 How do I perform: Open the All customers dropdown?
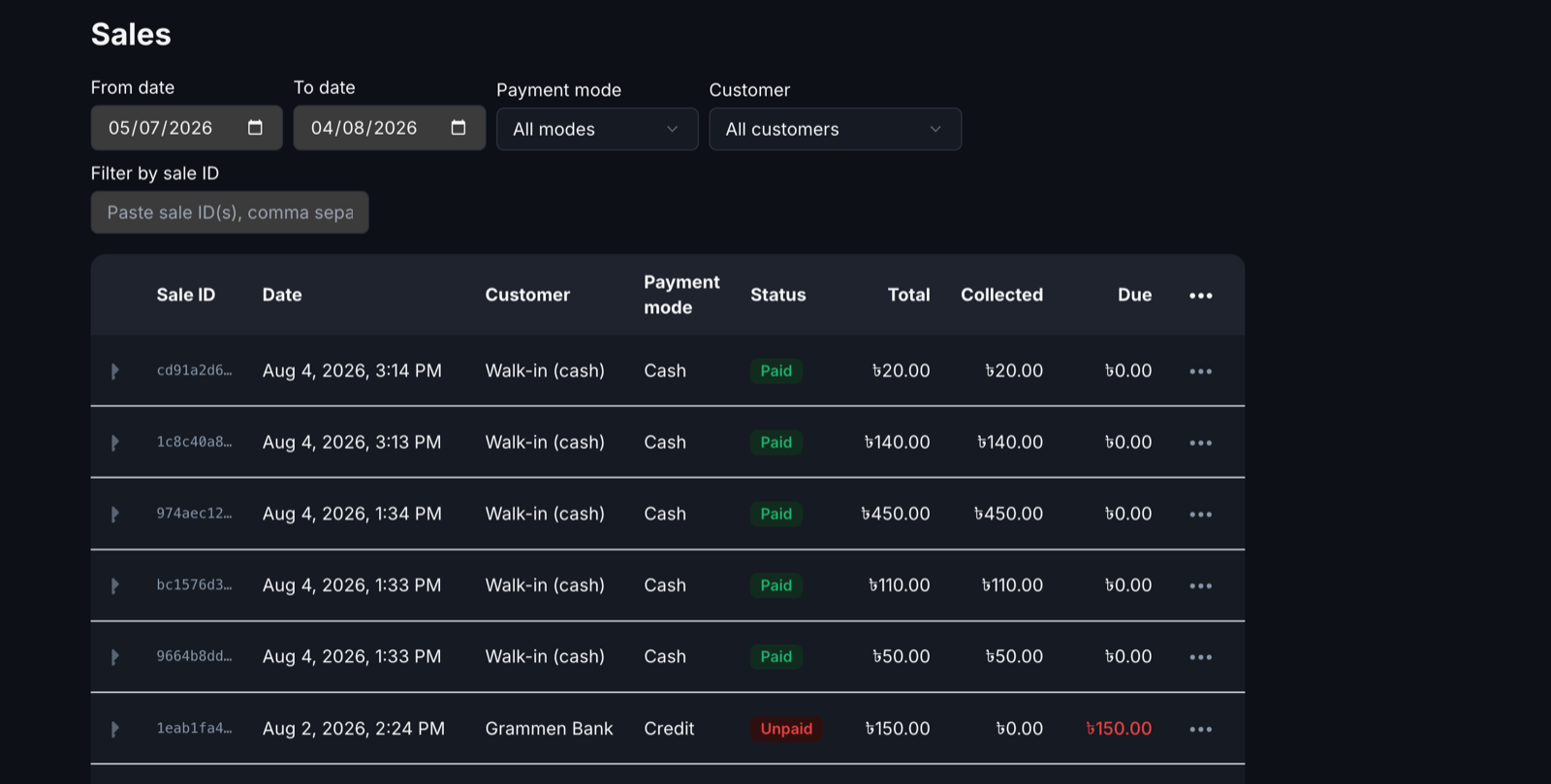click(x=835, y=129)
